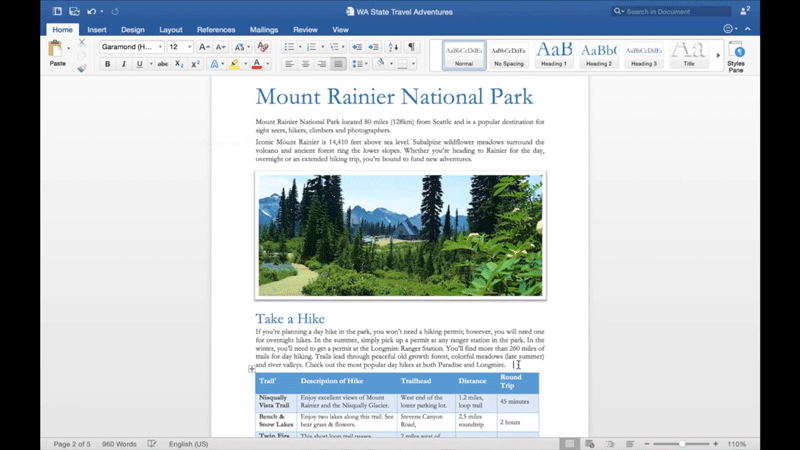Open the Styles Pane
This screenshot has height=450, width=800.
736,56
